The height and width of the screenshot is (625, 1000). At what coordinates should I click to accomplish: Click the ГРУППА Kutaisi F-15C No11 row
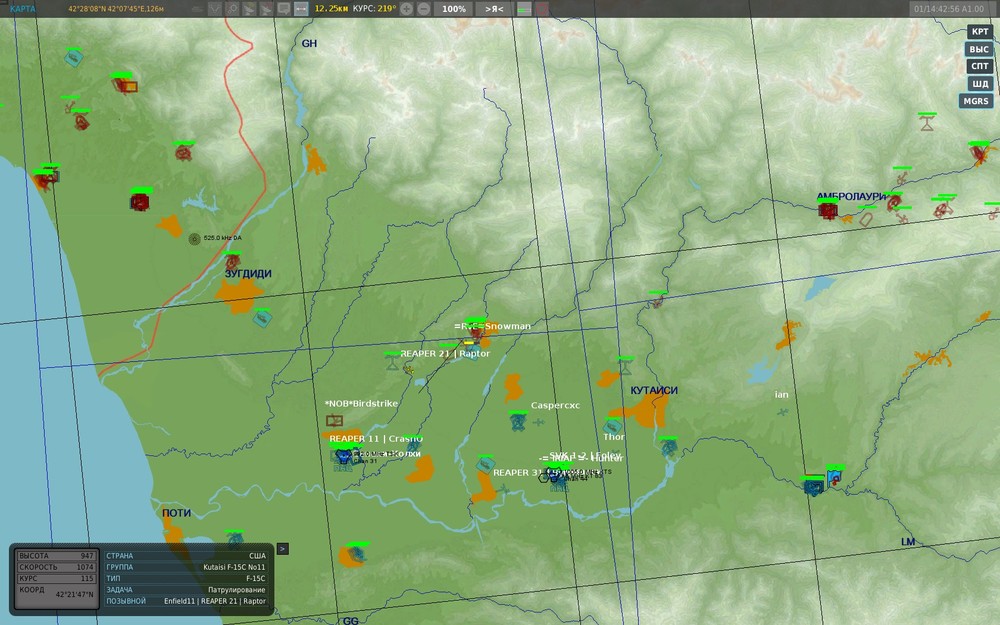186,567
